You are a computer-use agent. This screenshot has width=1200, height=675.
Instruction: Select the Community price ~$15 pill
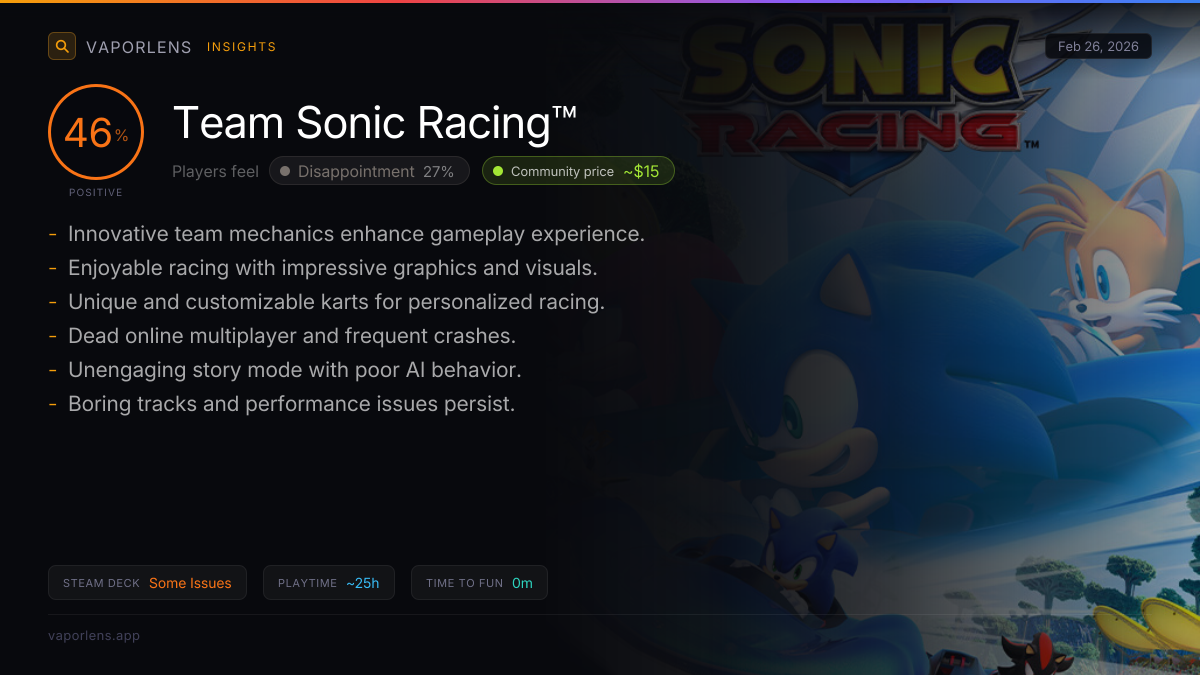578,171
